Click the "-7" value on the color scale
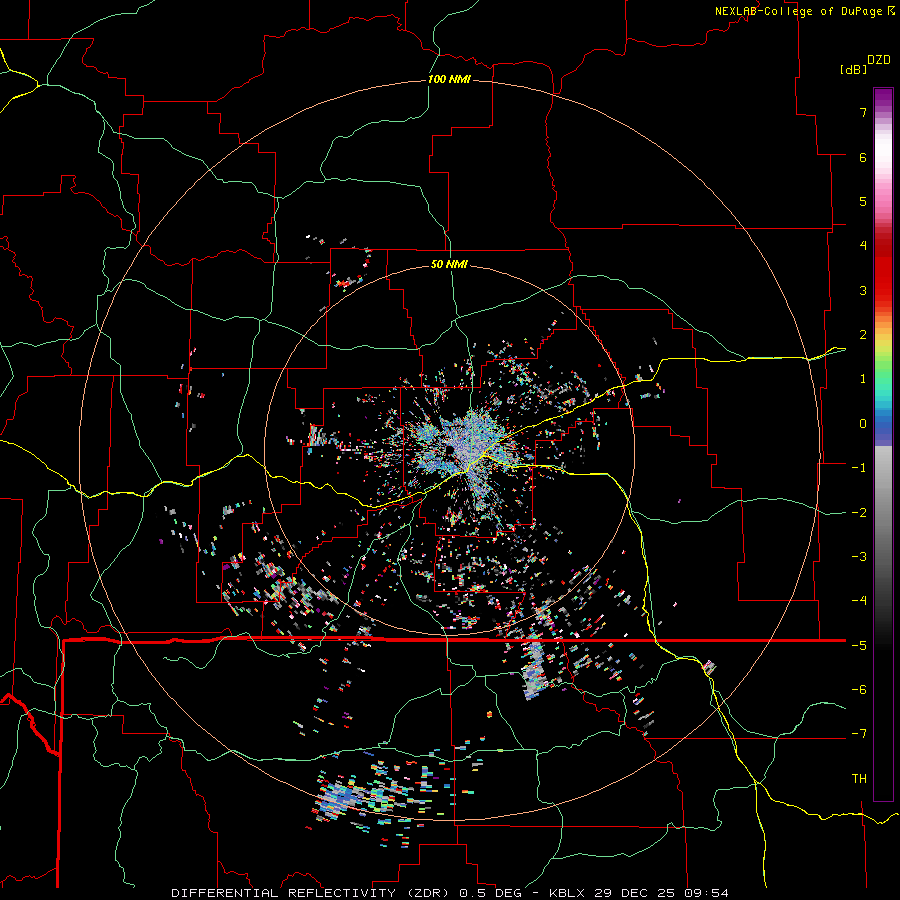Viewport: 900px width, 900px height. click(x=859, y=734)
